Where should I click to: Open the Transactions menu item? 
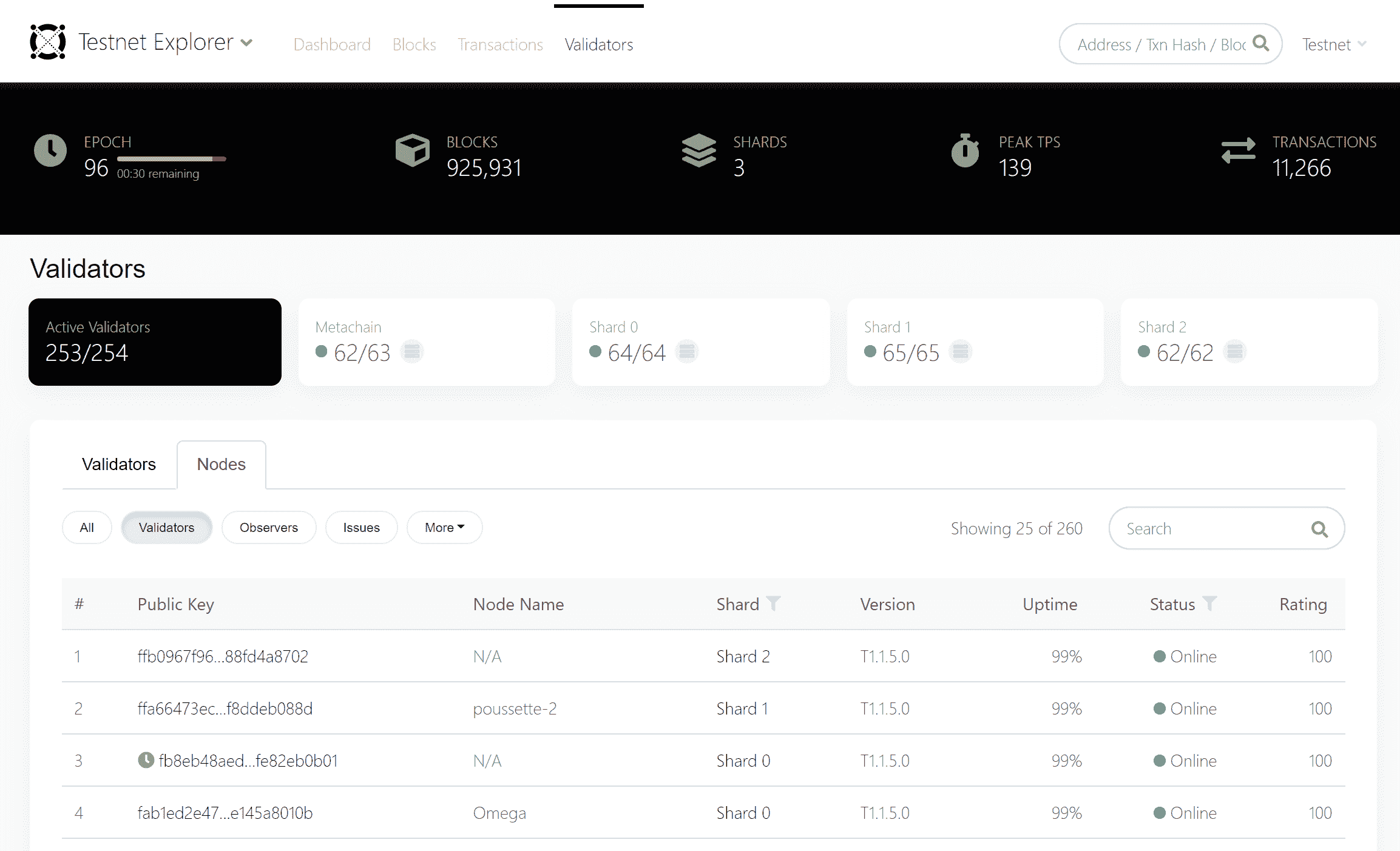[500, 44]
